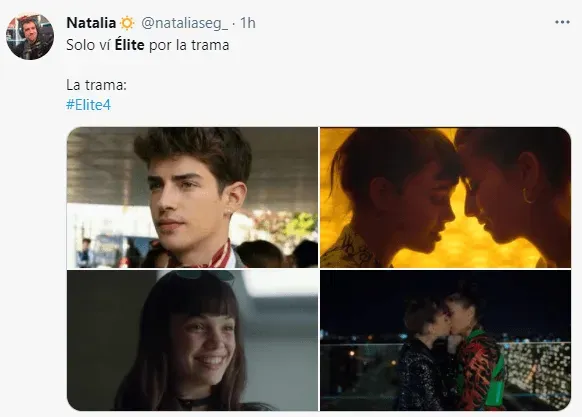Click the sun emoji beside Natalia's name
The image size is (582, 417).
click(x=127, y=23)
